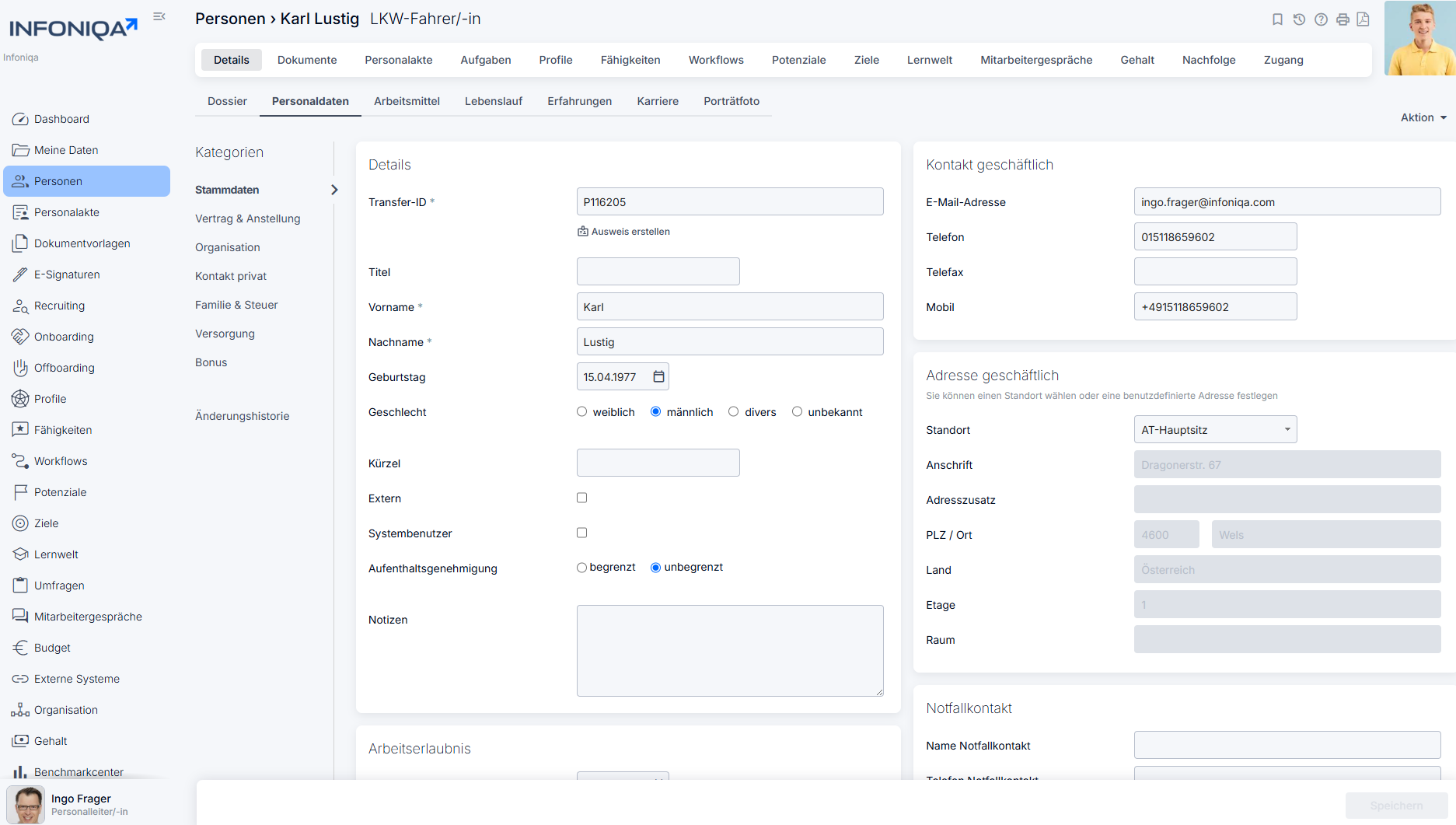Click the Fähigkeiten star icon
Viewport: 1456px width, 825px height.
tap(20, 430)
